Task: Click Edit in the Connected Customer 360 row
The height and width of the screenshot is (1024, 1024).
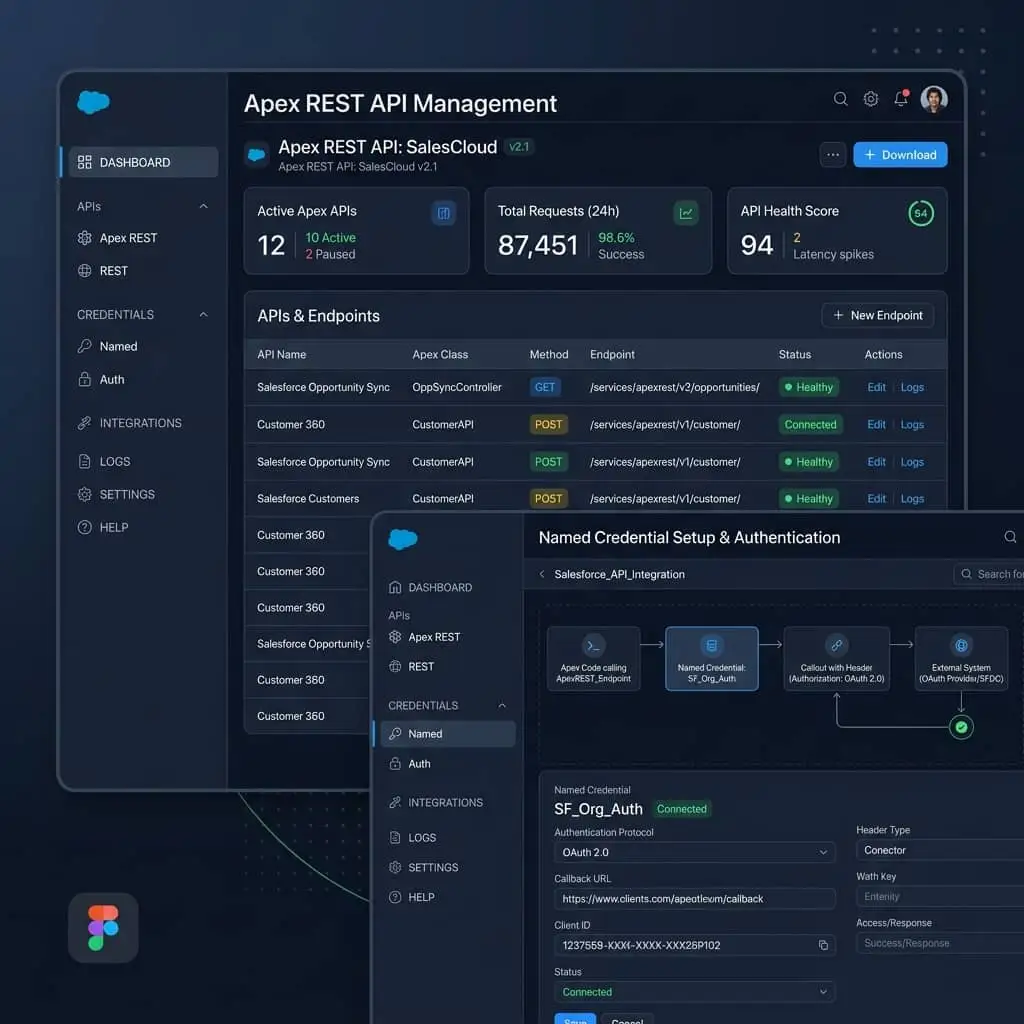Action: click(x=876, y=424)
